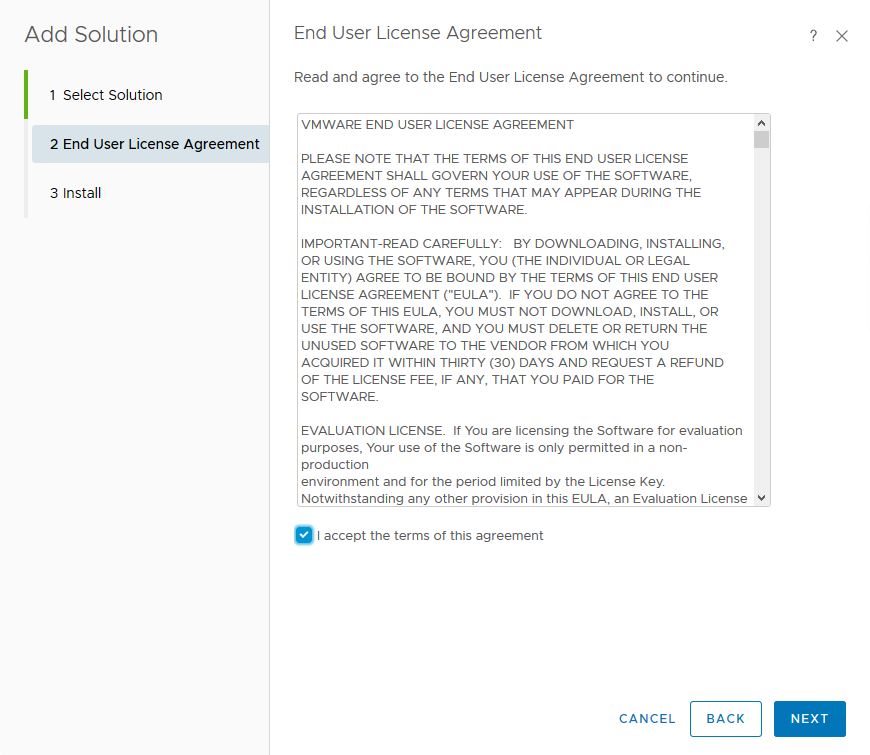Click the Add Solution wizard title
This screenshot has width=870, height=755.
point(91,34)
